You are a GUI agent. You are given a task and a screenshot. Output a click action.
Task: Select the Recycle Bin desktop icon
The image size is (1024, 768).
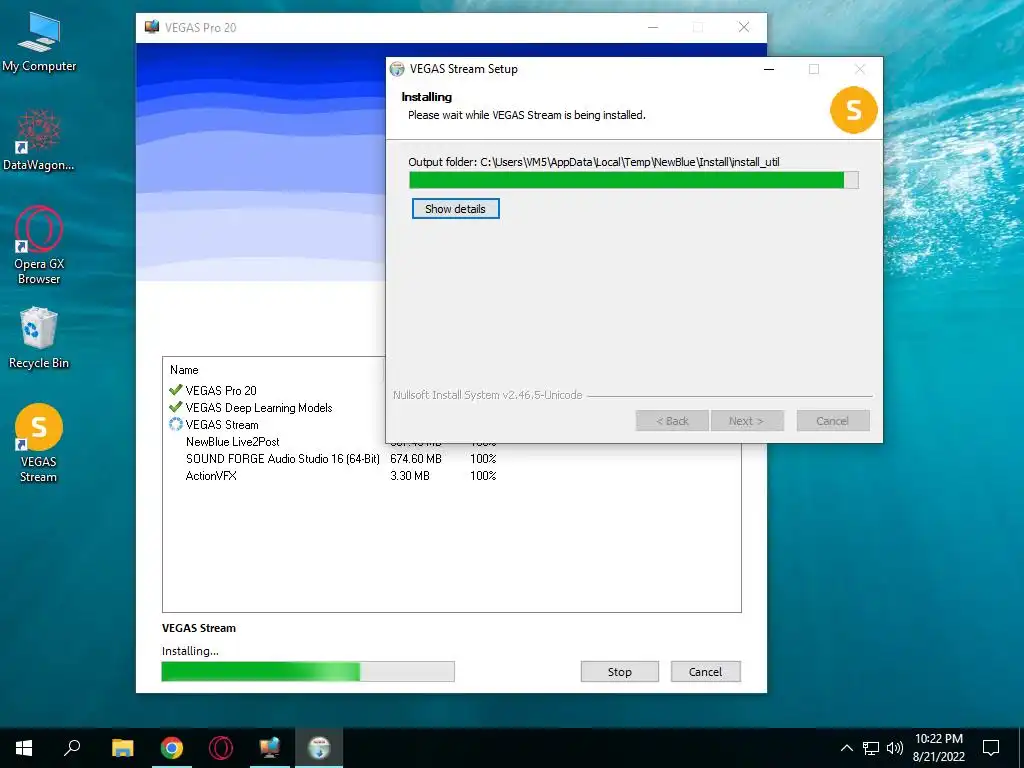39,338
